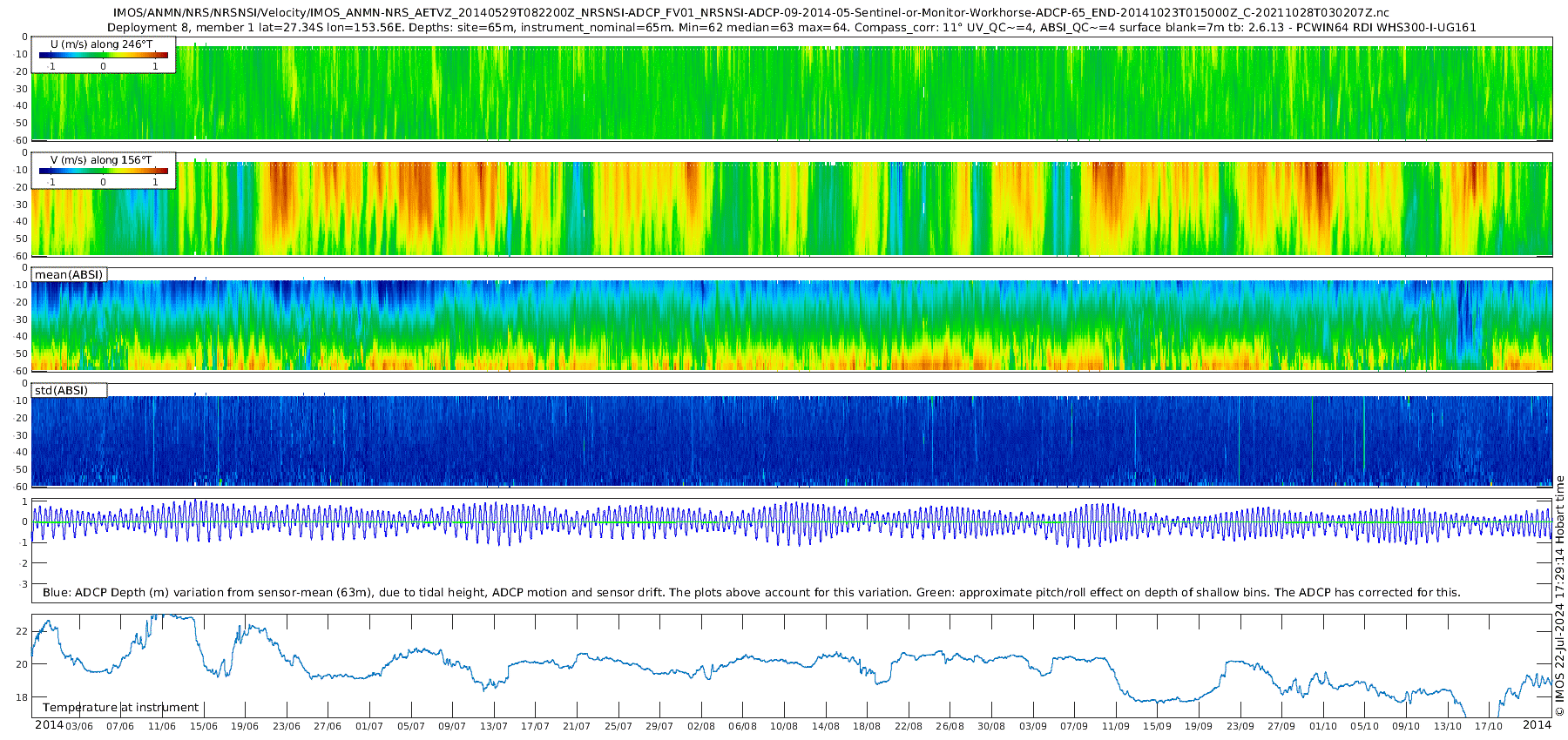This screenshot has height=740, width=1568.
Task: Click the U velocity colorbar legend
Action: [104, 55]
